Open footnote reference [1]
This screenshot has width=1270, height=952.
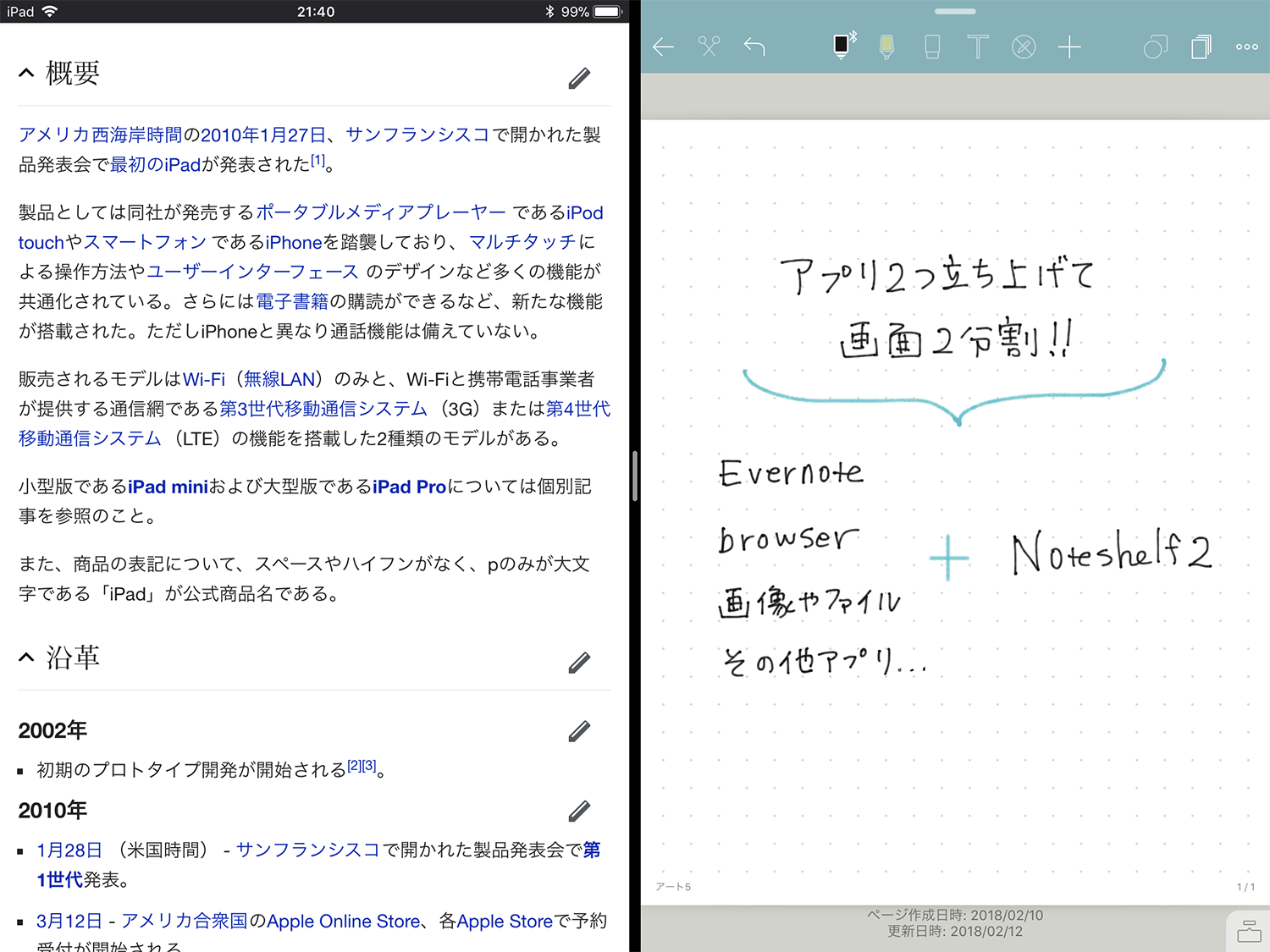317,160
